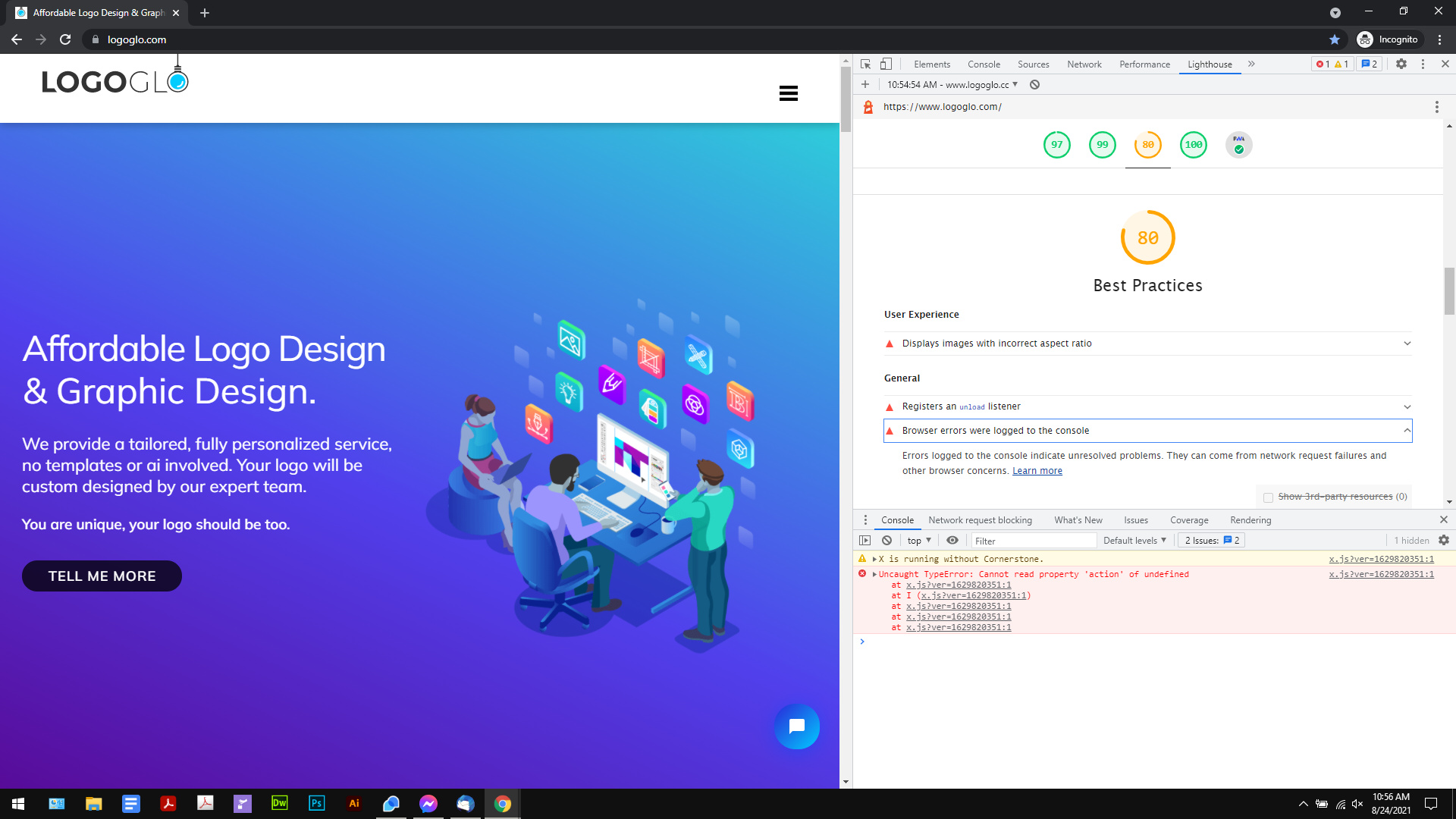Open DevTools settings gear icon
The height and width of the screenshot is (819, 1456).
1401,64
